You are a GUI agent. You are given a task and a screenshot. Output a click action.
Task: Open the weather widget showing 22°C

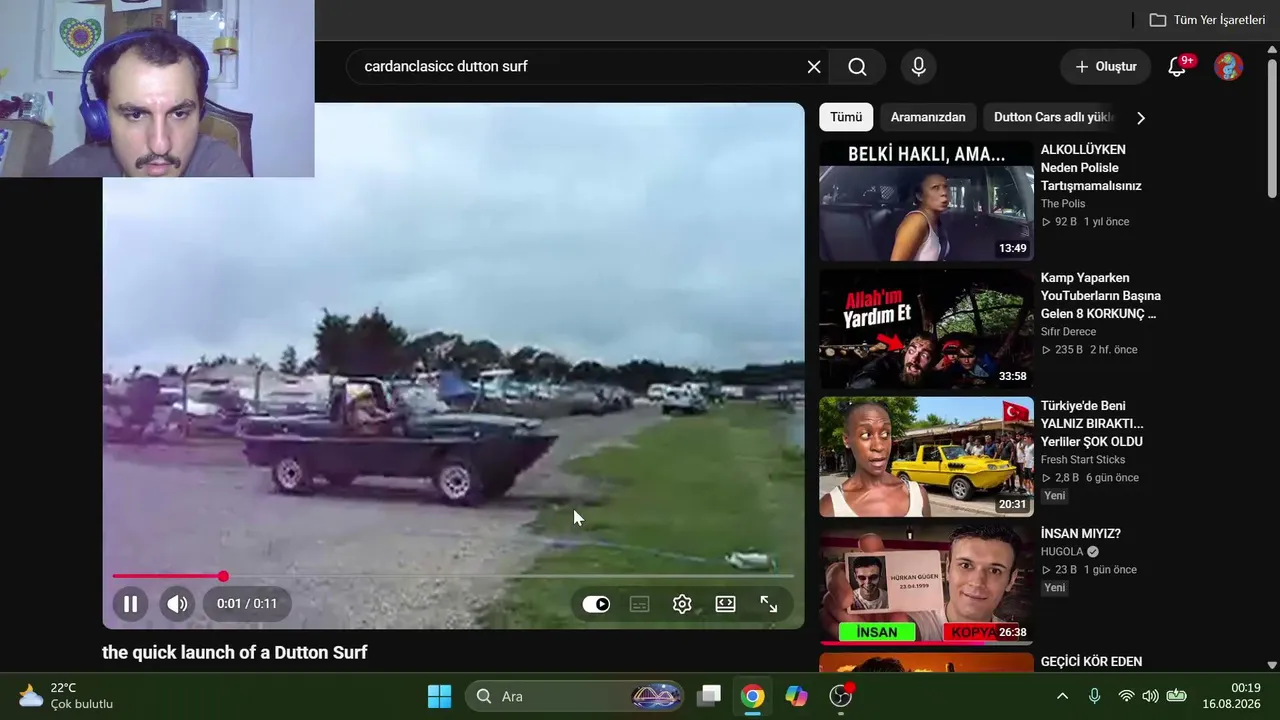click(66, 696)
